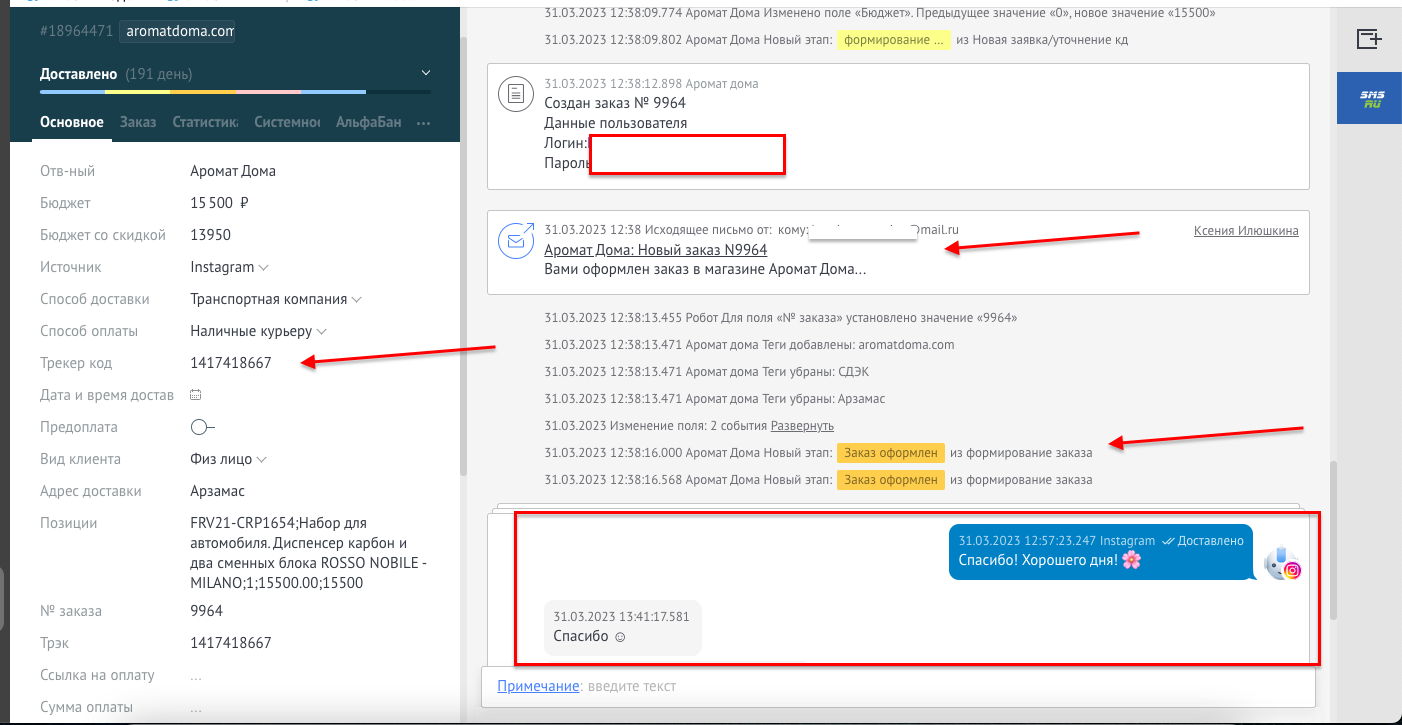
Task: Click the Примечание note type link
Action: pyautogui.click(x=538, y=686)
